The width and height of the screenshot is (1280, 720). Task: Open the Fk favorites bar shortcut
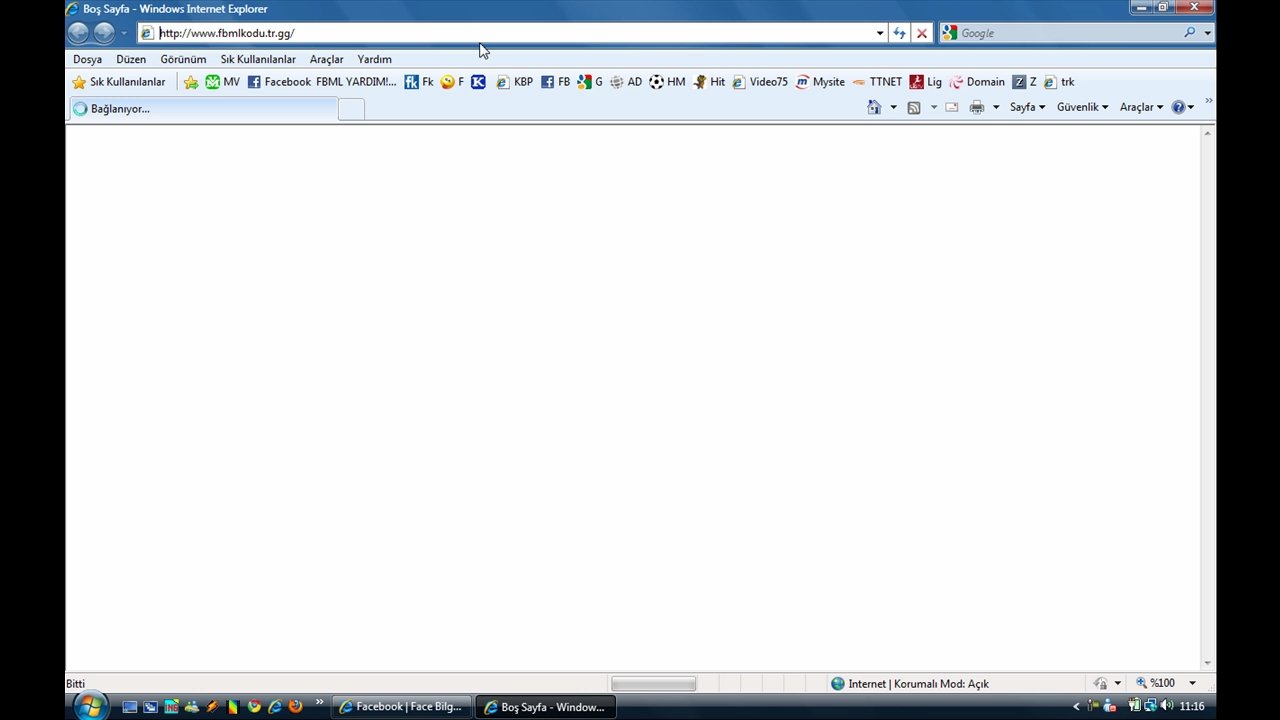coord(418,82)
